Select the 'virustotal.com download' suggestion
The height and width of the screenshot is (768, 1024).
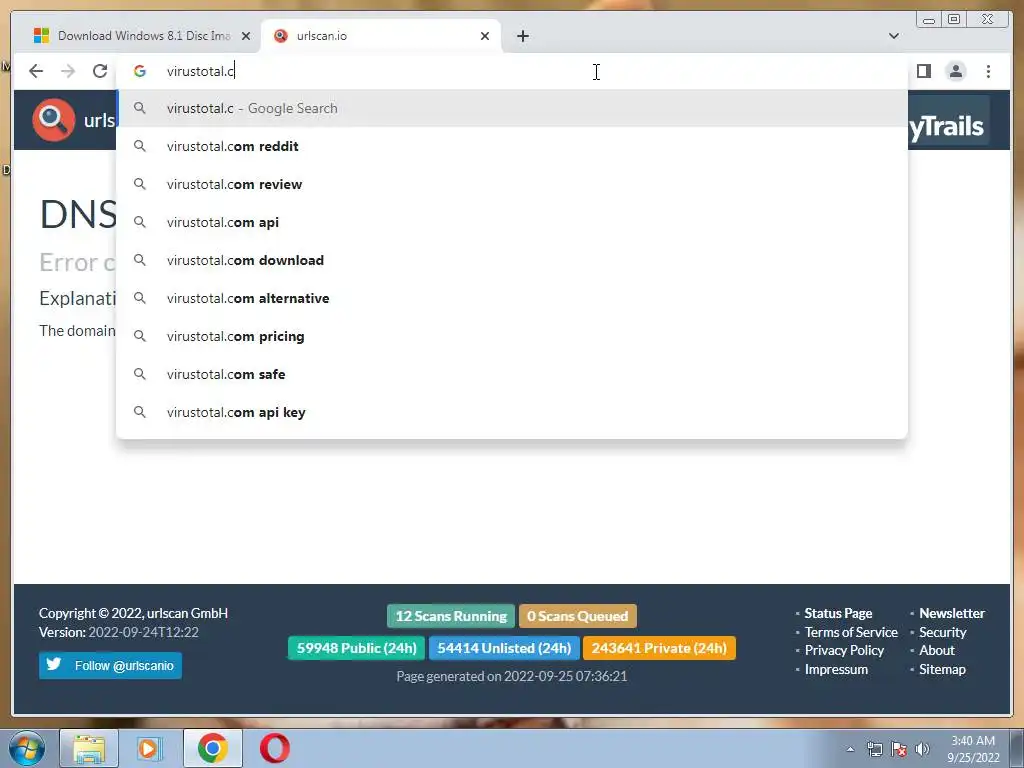pos(511,260)
